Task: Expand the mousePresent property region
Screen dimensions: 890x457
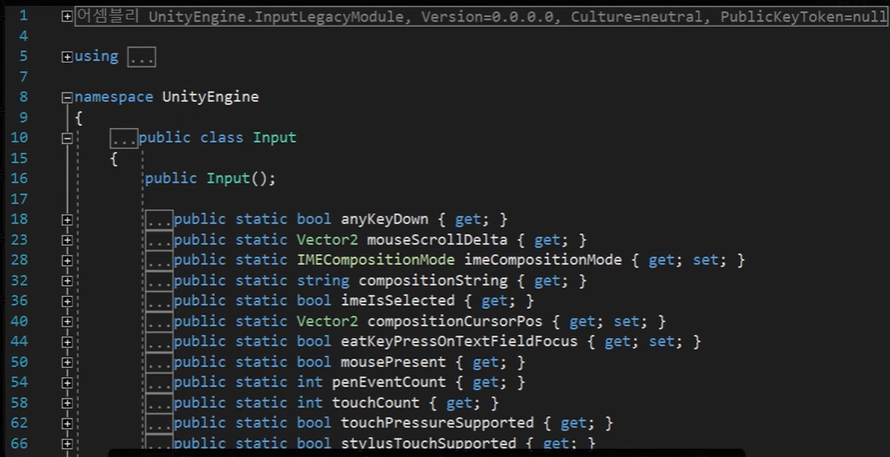Action: [67, 363]
